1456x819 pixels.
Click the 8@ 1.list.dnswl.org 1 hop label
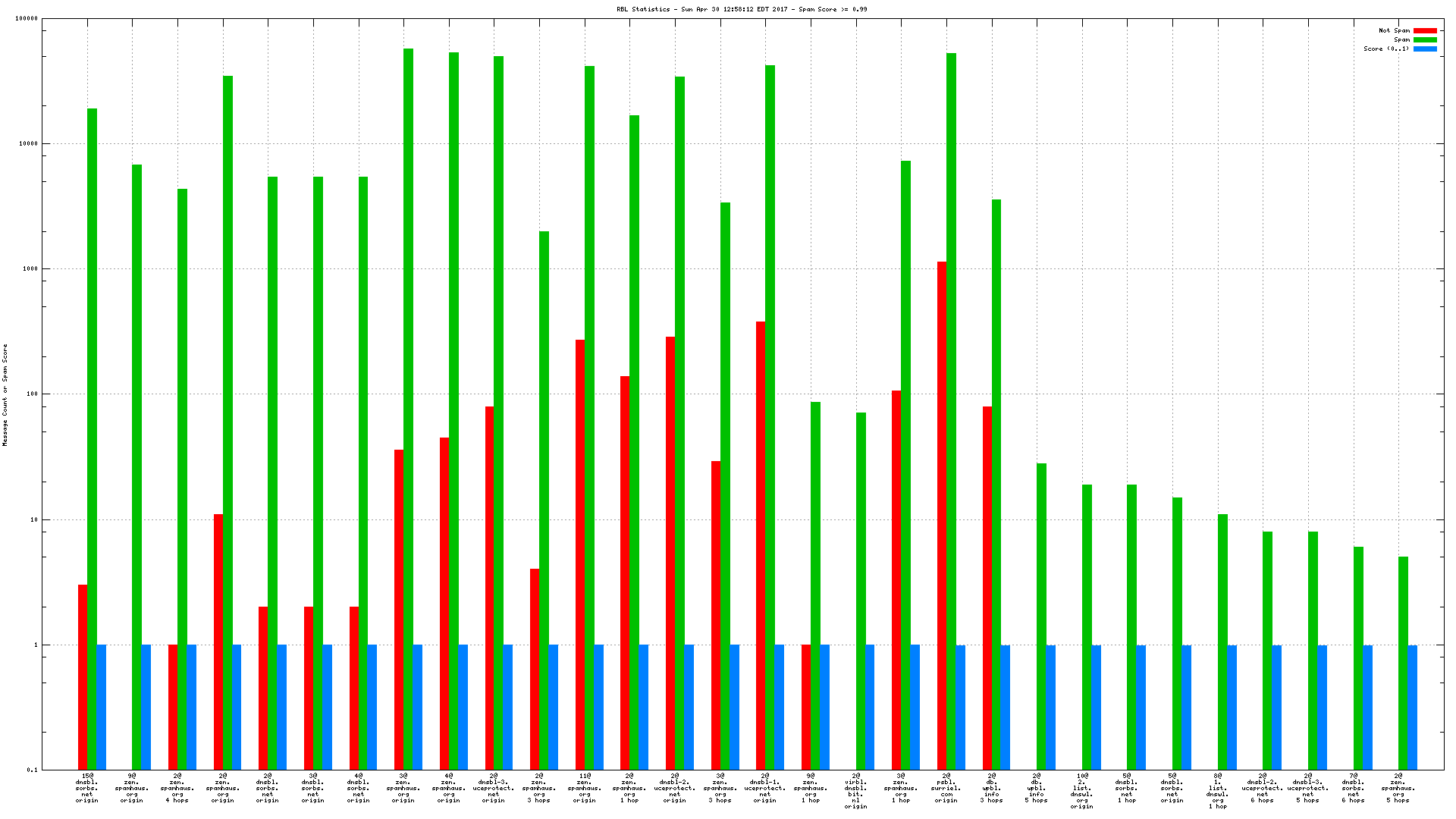tap(1217, 791)
